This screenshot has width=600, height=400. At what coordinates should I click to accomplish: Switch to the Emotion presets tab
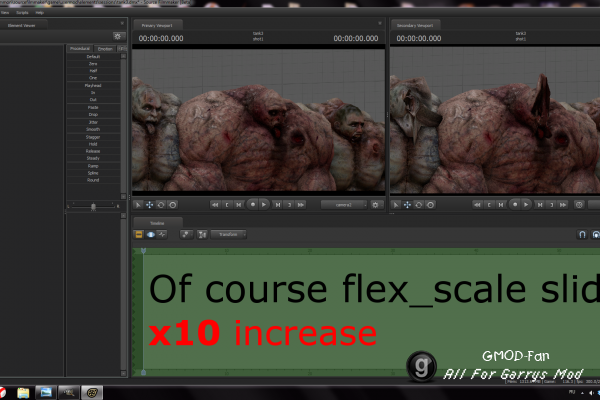coord(105,49)
